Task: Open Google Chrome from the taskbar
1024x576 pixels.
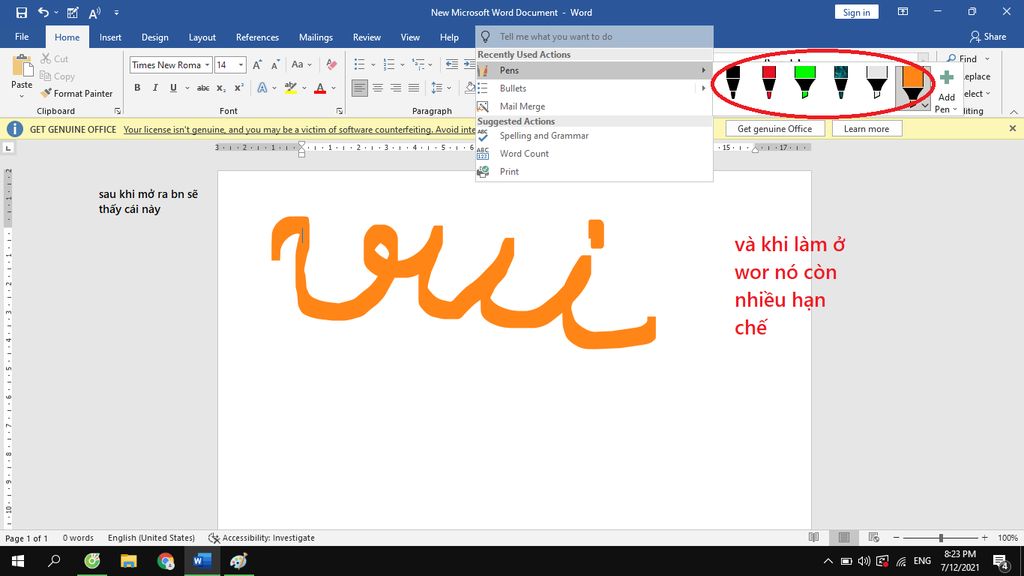Action: (x=165, y=561)
